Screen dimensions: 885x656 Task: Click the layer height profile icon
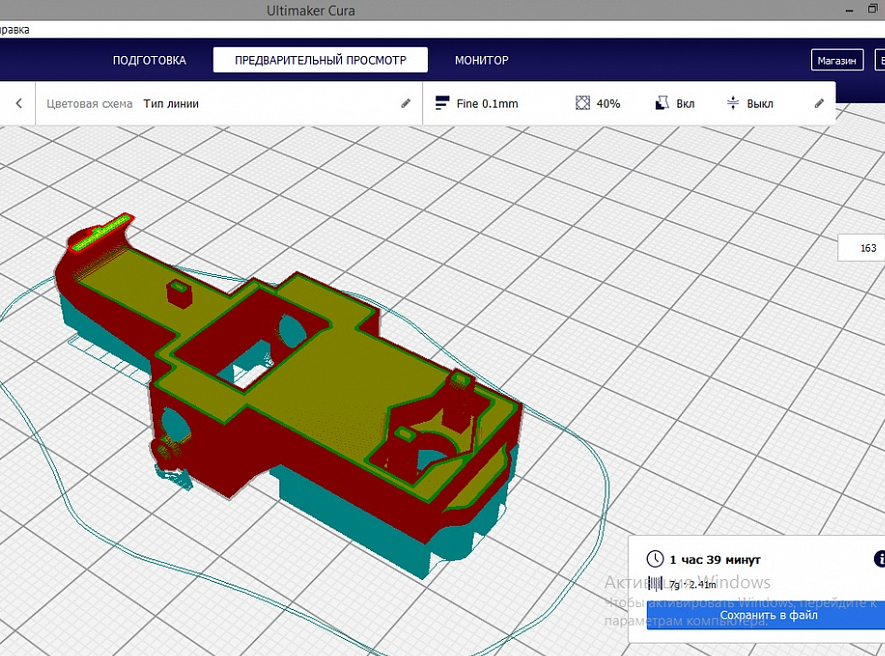click(x=442, y=103)
